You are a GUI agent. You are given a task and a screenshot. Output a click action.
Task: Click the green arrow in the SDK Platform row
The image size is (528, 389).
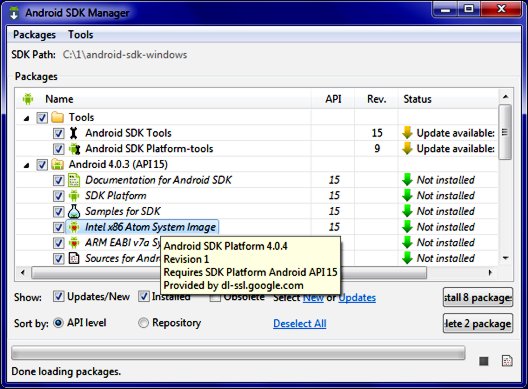[407, 195]
